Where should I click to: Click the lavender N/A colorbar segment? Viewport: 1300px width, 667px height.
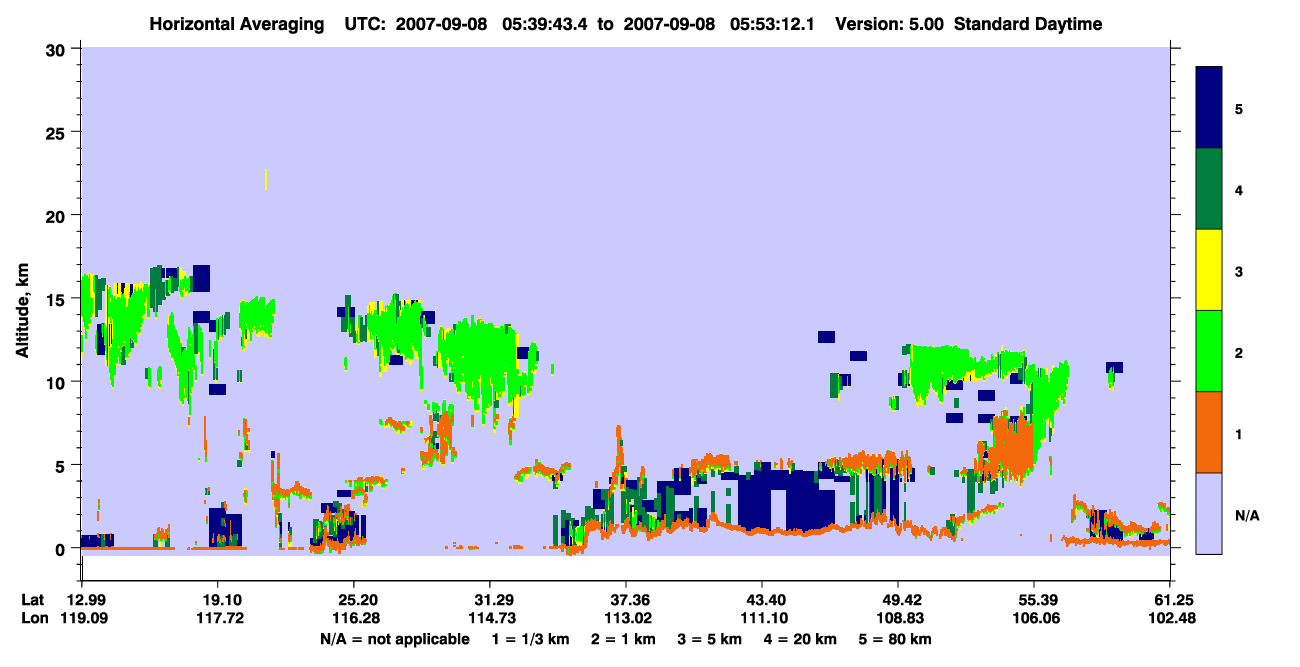coord(1209,513)
